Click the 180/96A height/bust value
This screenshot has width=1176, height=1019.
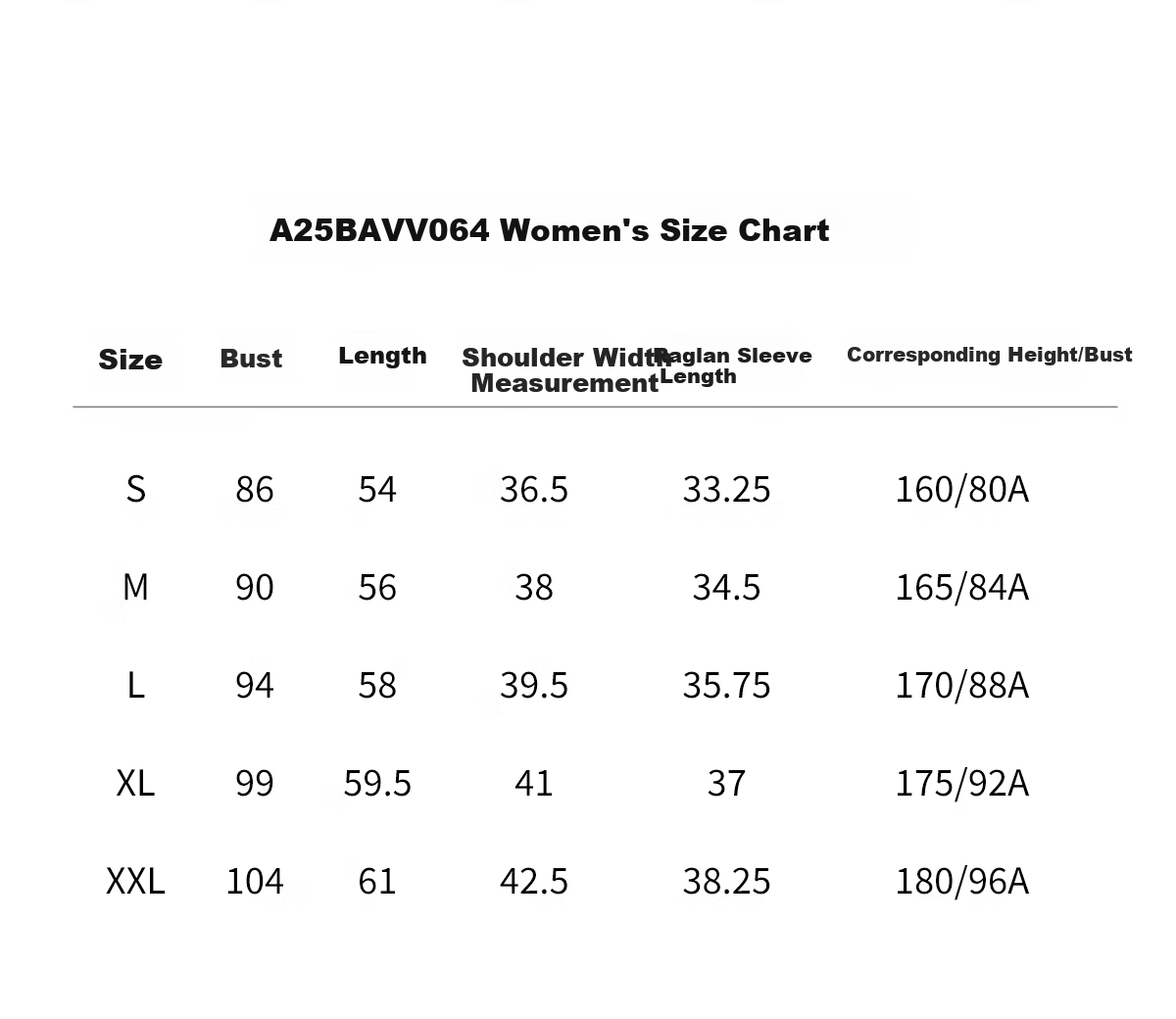pyautogui.click(x=962, y=881)
